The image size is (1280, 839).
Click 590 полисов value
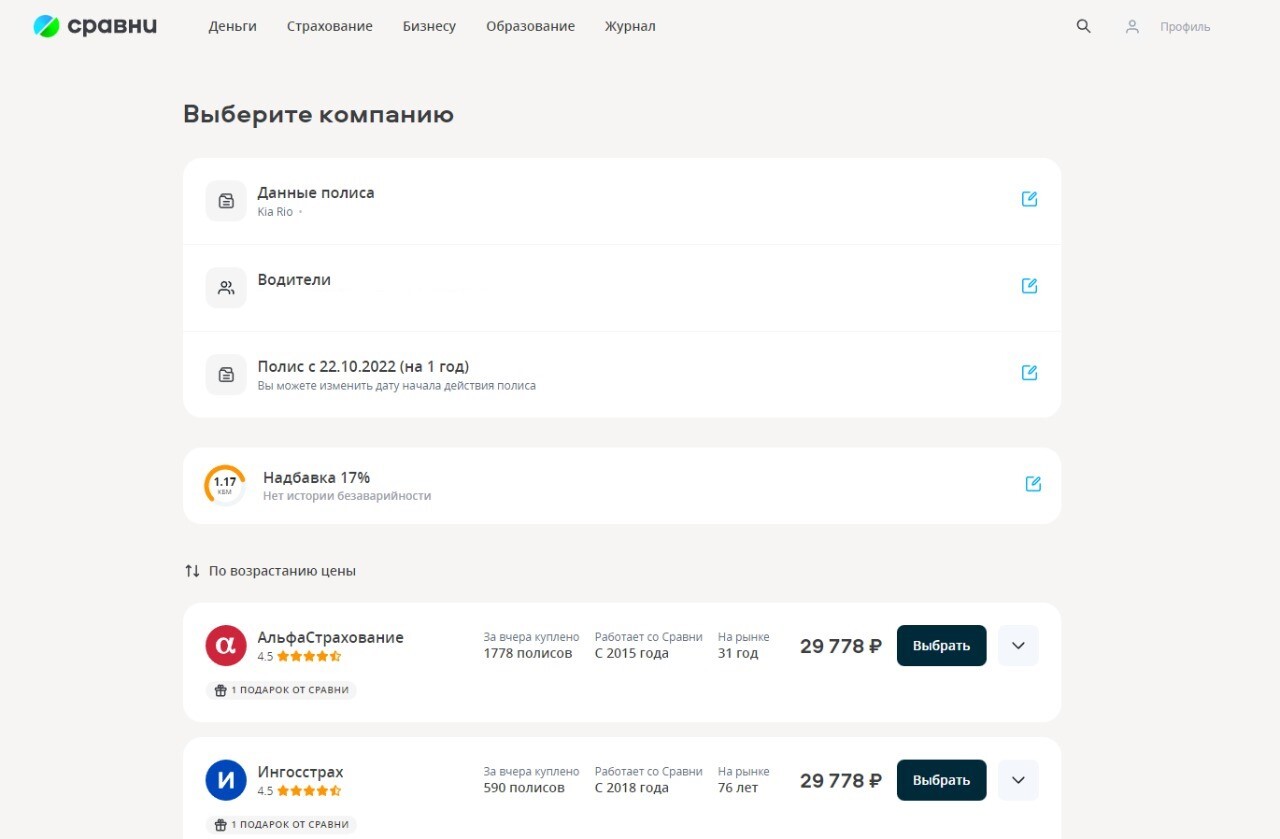pos(524,788)
